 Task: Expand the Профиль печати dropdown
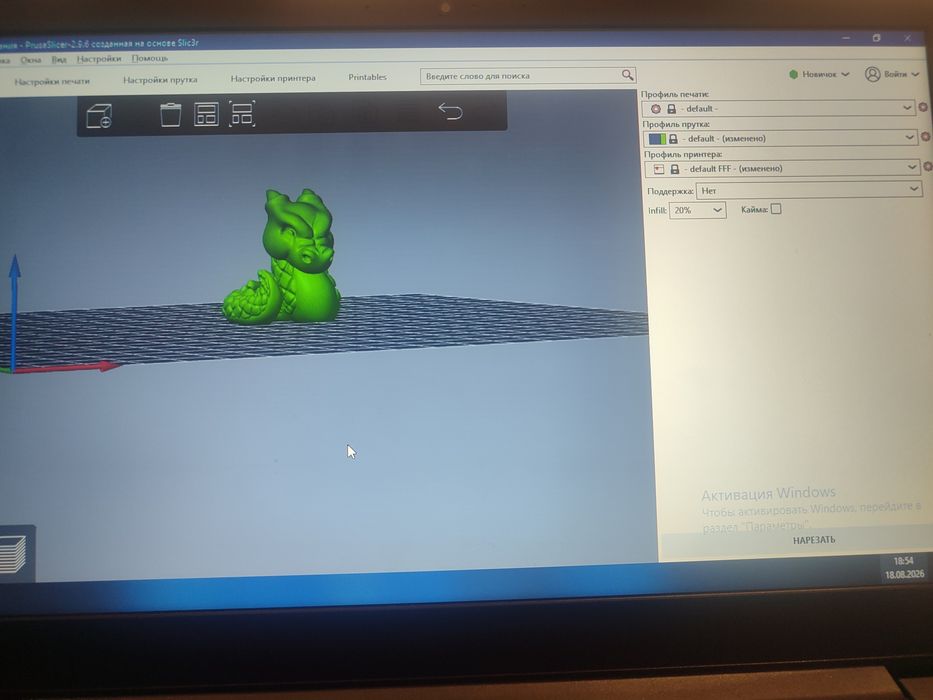907,108
